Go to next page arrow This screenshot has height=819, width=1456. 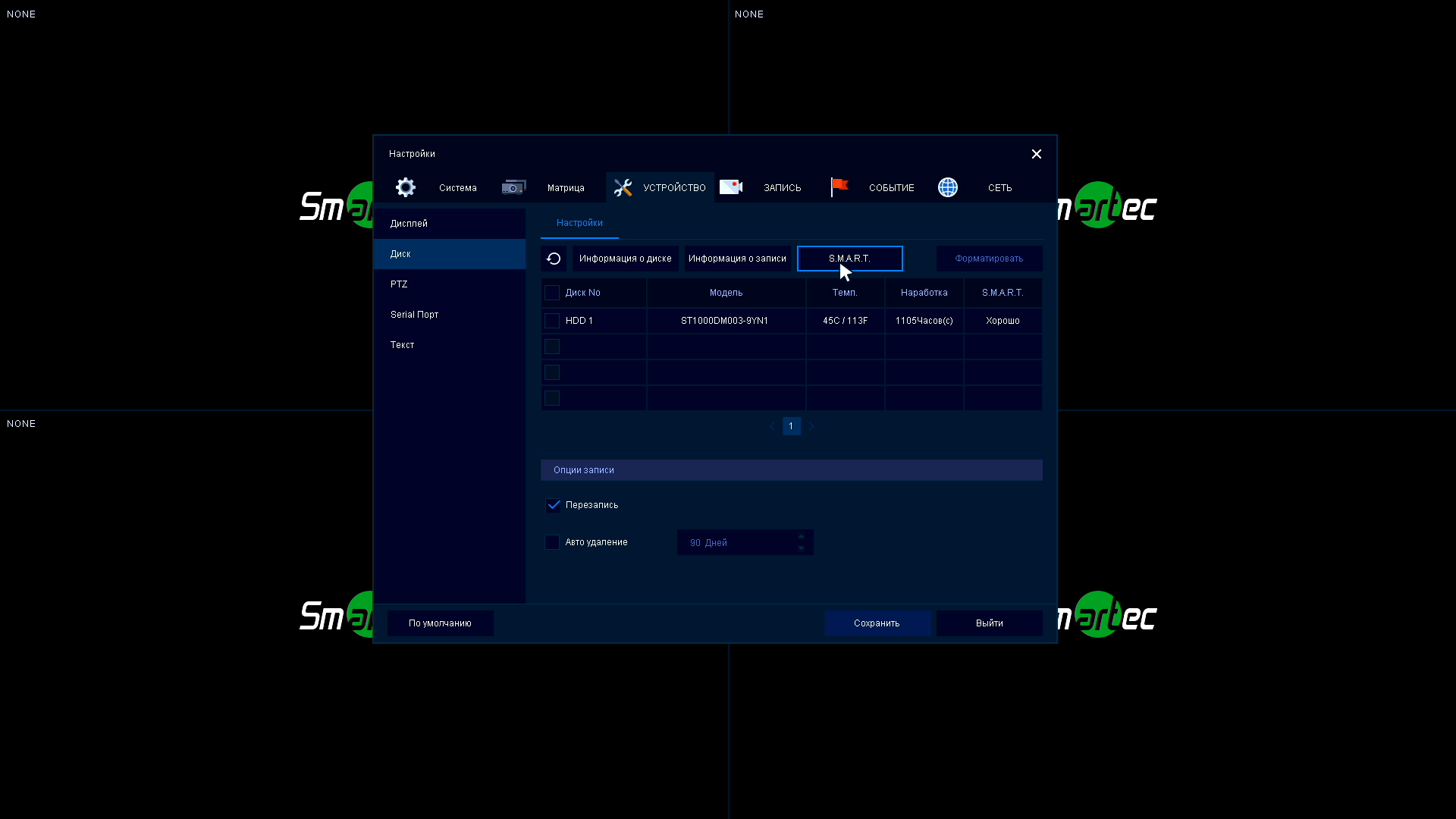pos(811,426)
